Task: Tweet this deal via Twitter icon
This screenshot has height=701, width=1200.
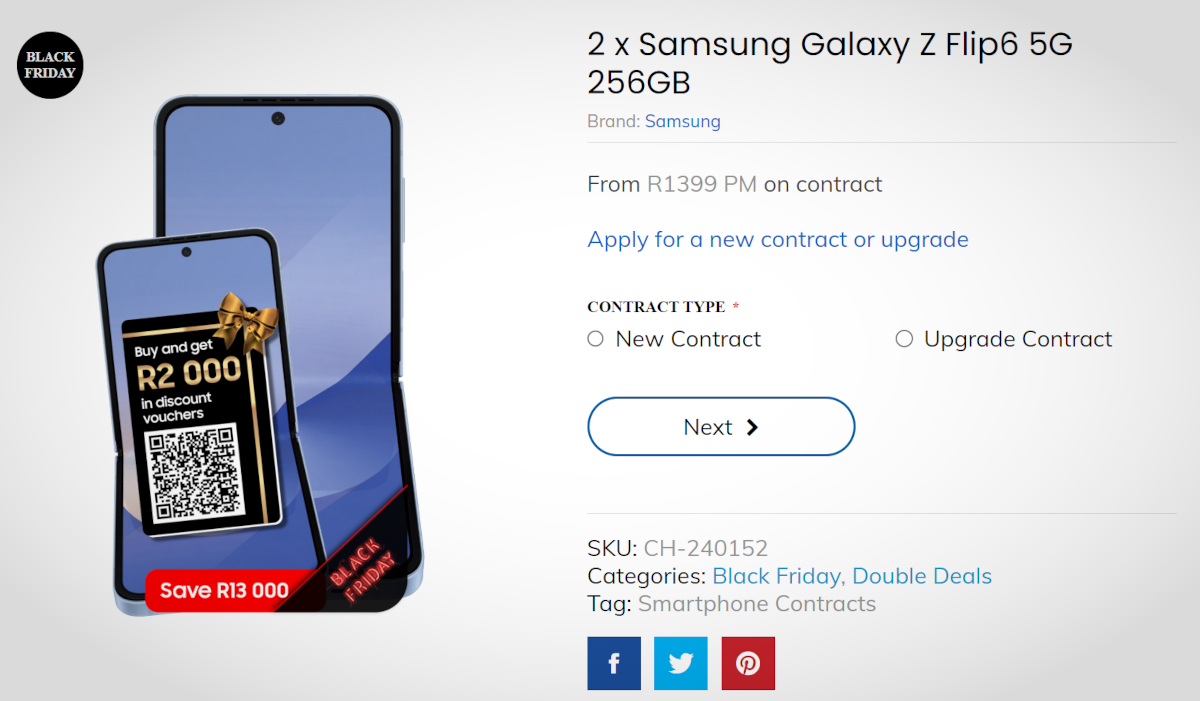Action: click(x=681, y=663)
